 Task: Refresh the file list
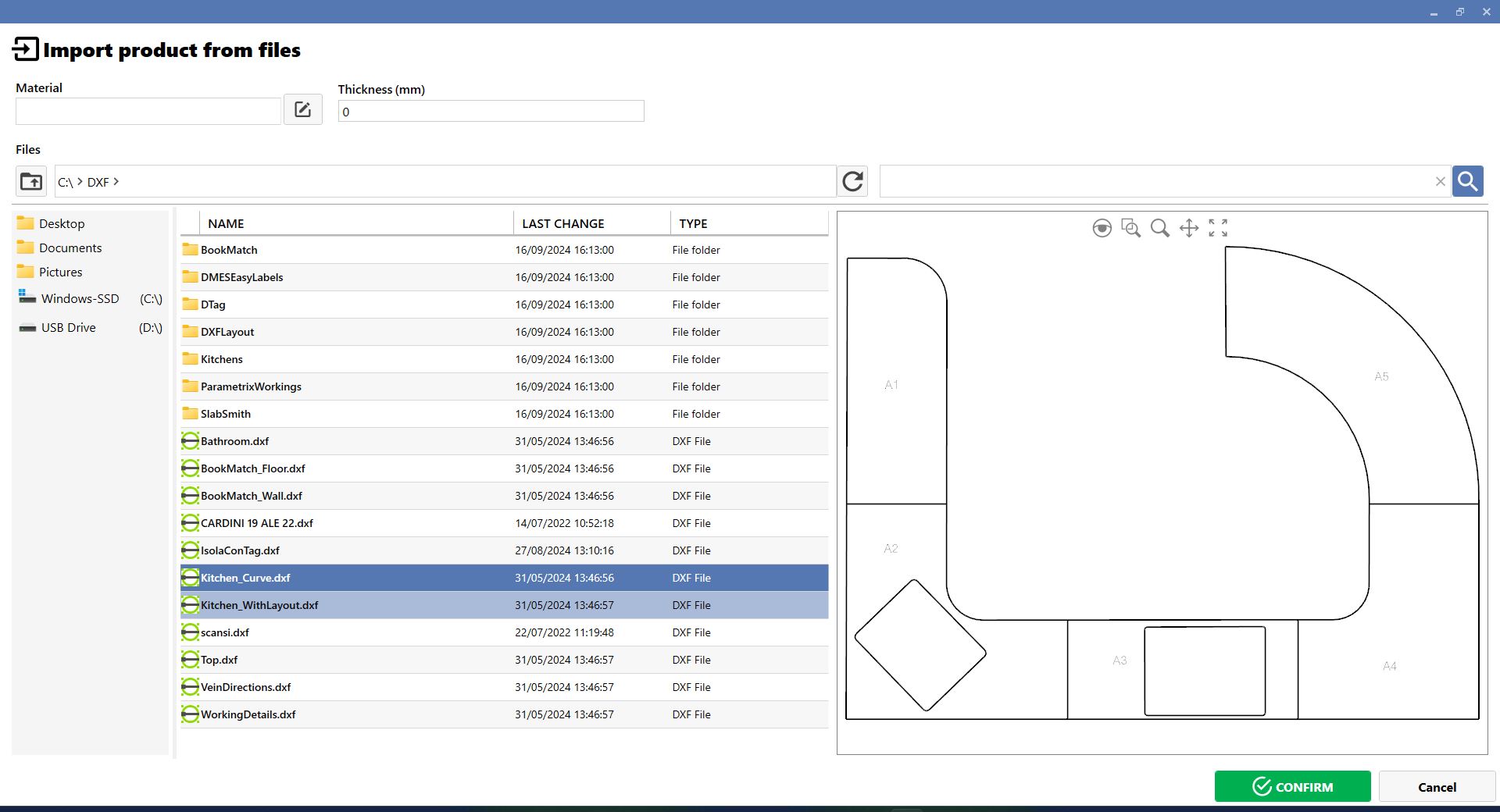(852, 181)
